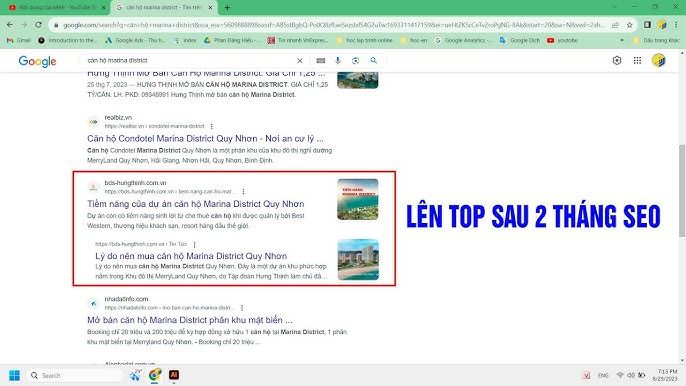Viewport: 686px width, 386px height.
Task: Select the 'căn hộ marina district' search tab
Action: (x=164, y=7)
